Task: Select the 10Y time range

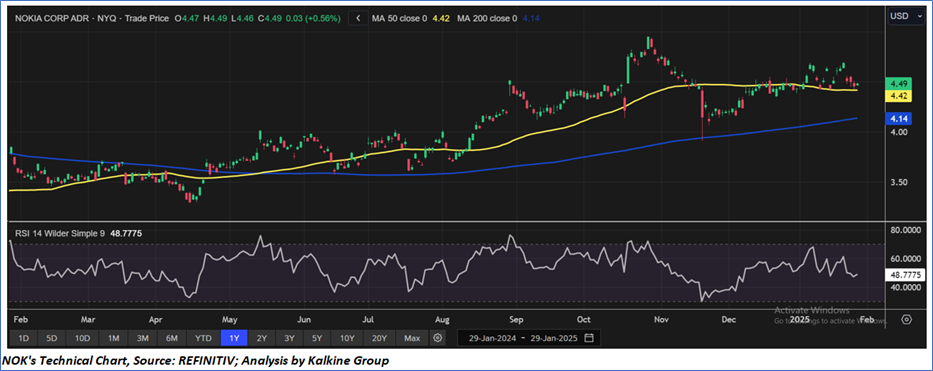Action: click(x=347, y=338)
